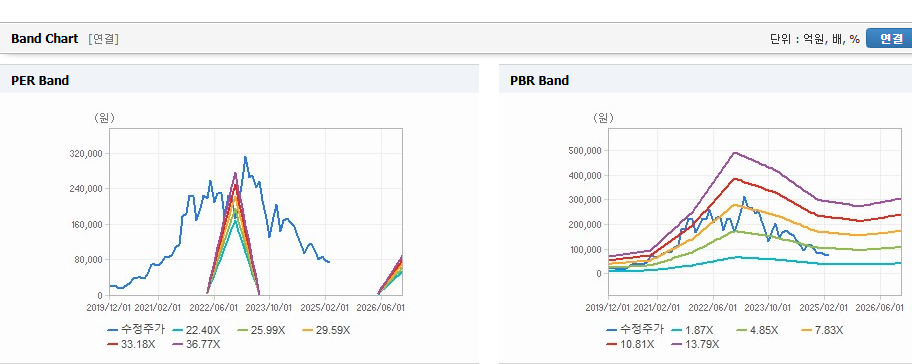
Task: Click the (원) unit label above PBR chart
Action: (x=603, y=117)
